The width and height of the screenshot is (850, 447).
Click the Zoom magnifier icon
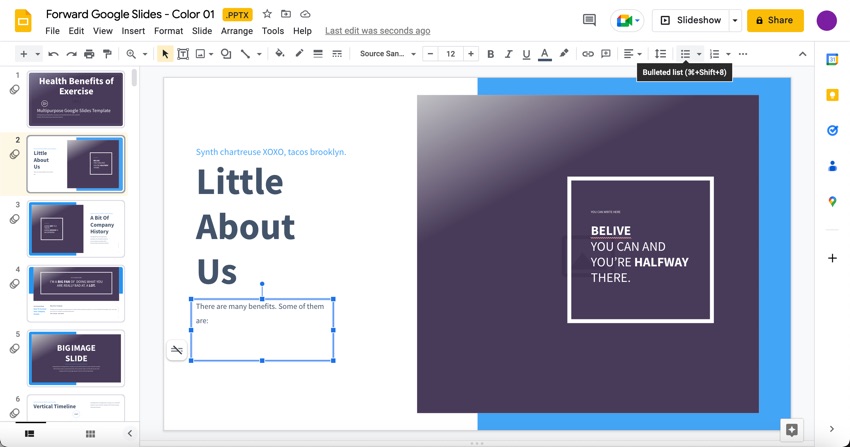(131, 54)
